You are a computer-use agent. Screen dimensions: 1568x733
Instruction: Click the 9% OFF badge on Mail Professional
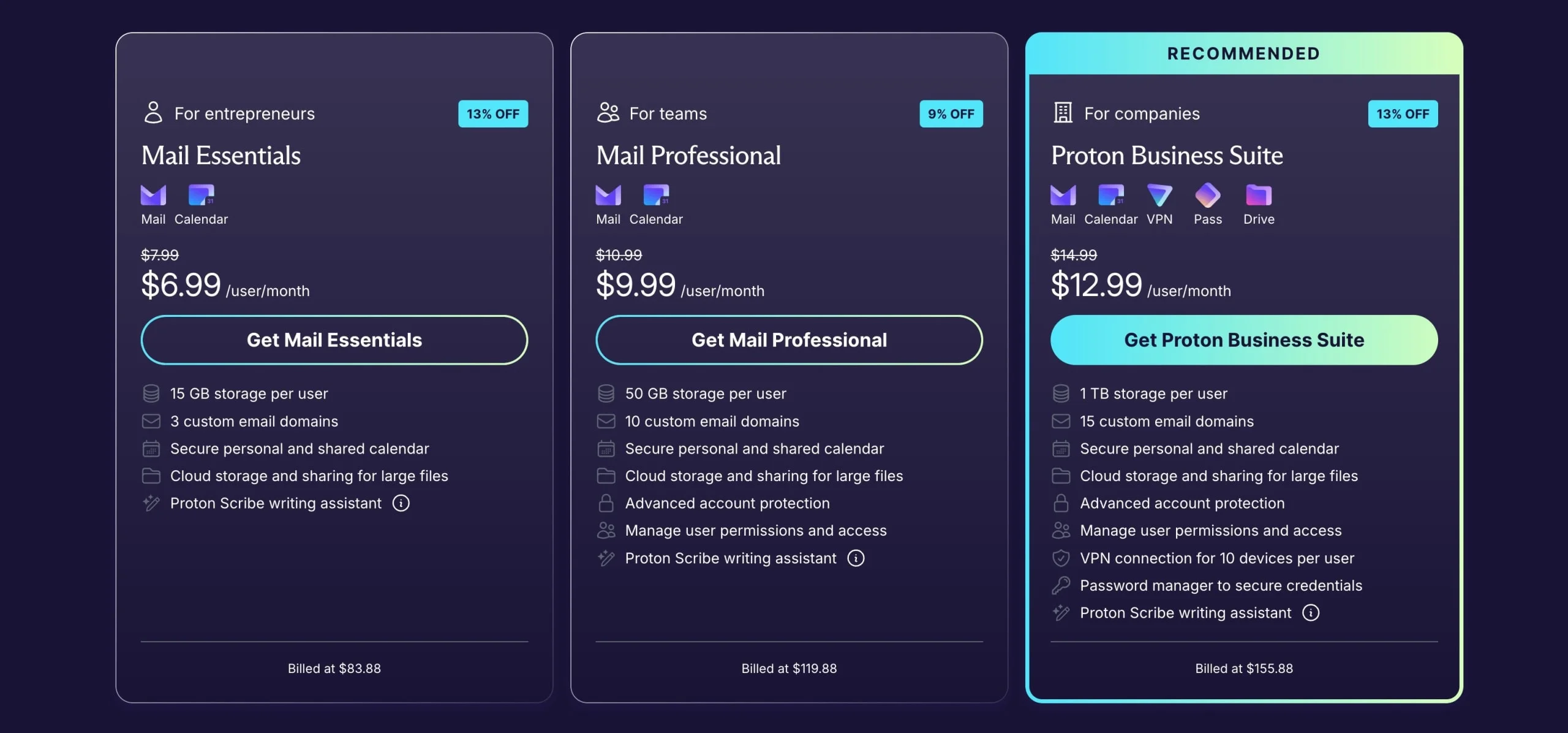(951, 113)
